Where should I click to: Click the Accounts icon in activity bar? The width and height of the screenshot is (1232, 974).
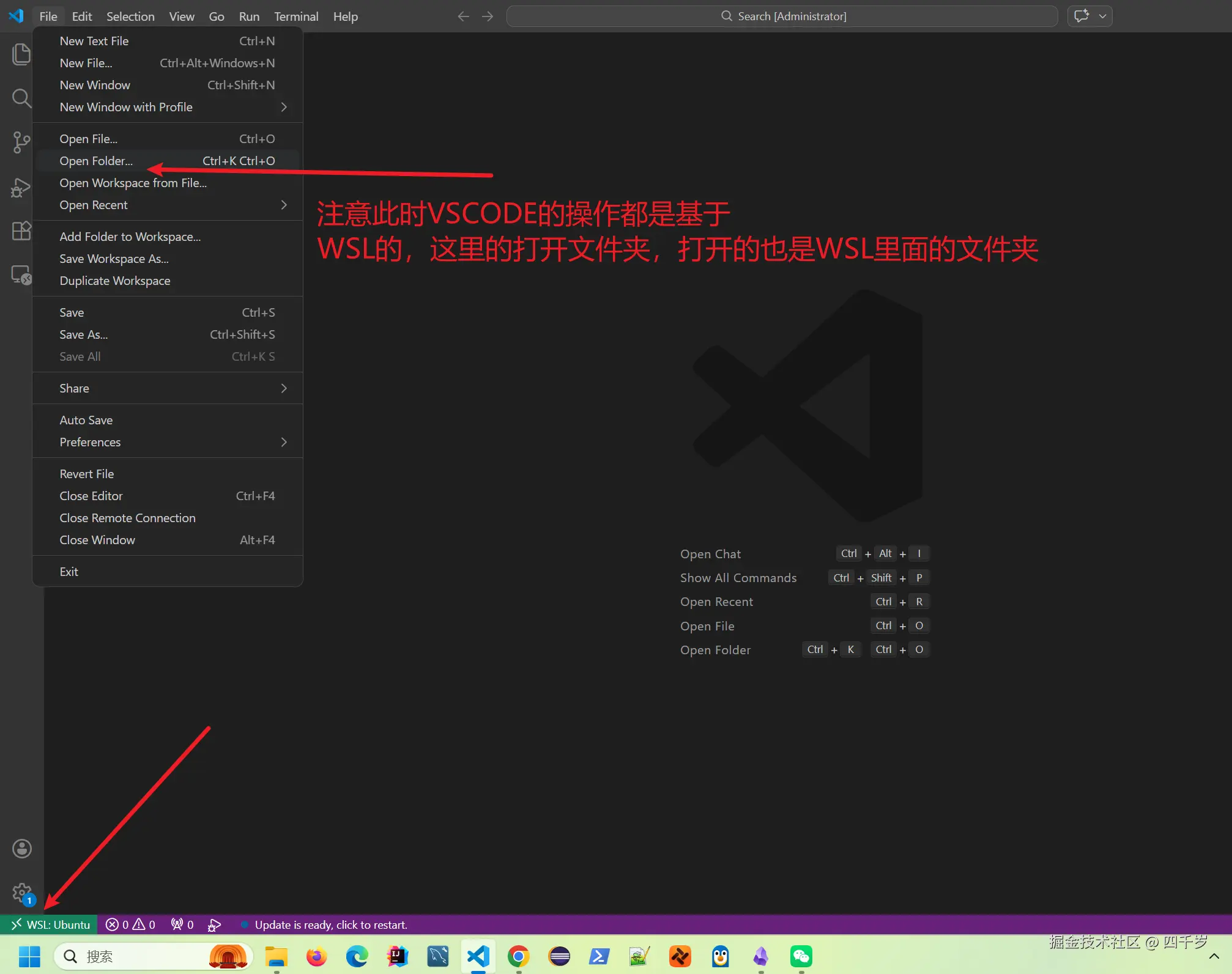click(21, 849)
